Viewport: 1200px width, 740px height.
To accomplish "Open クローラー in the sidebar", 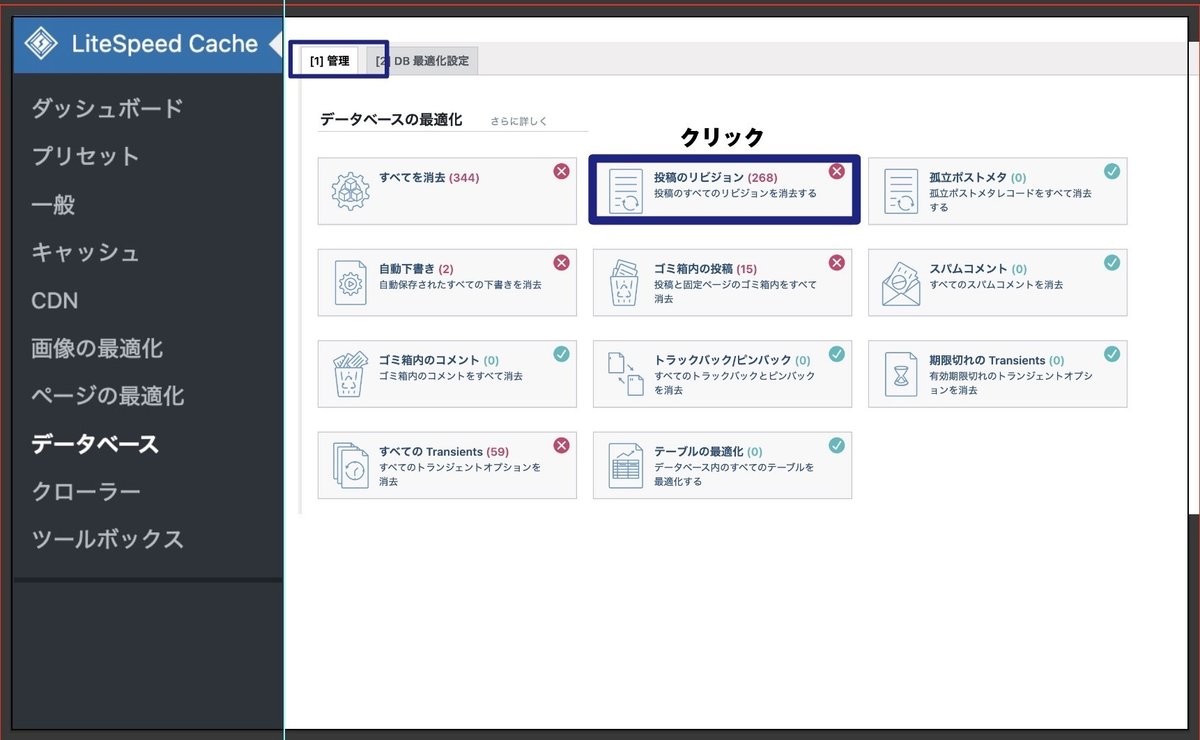I will click(85, 492).
